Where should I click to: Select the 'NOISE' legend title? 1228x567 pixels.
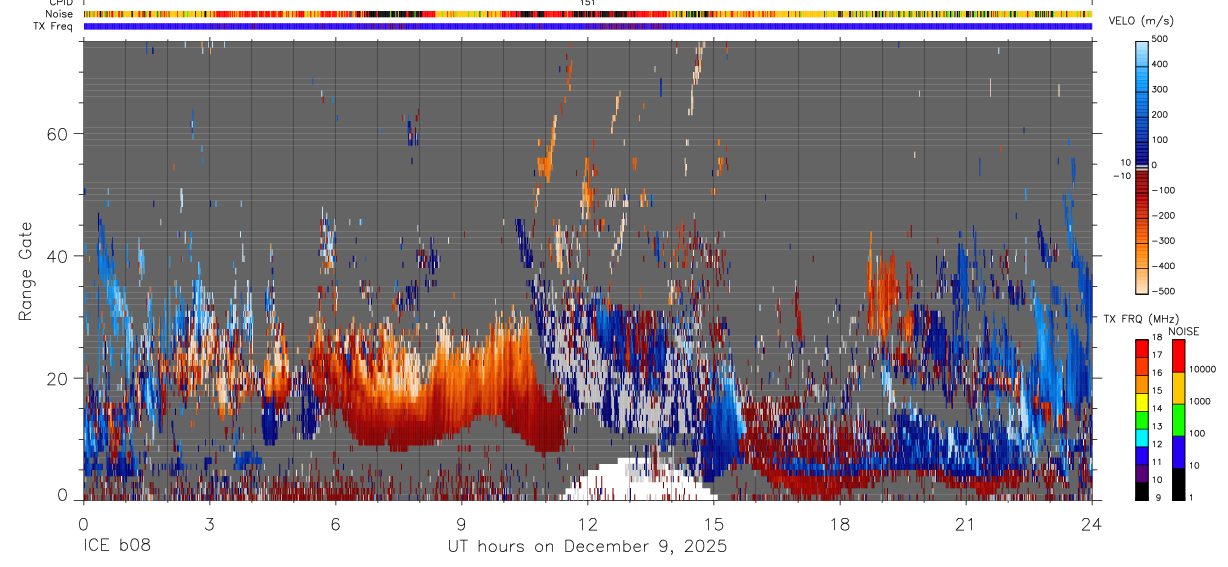[x=1183, y=331]
